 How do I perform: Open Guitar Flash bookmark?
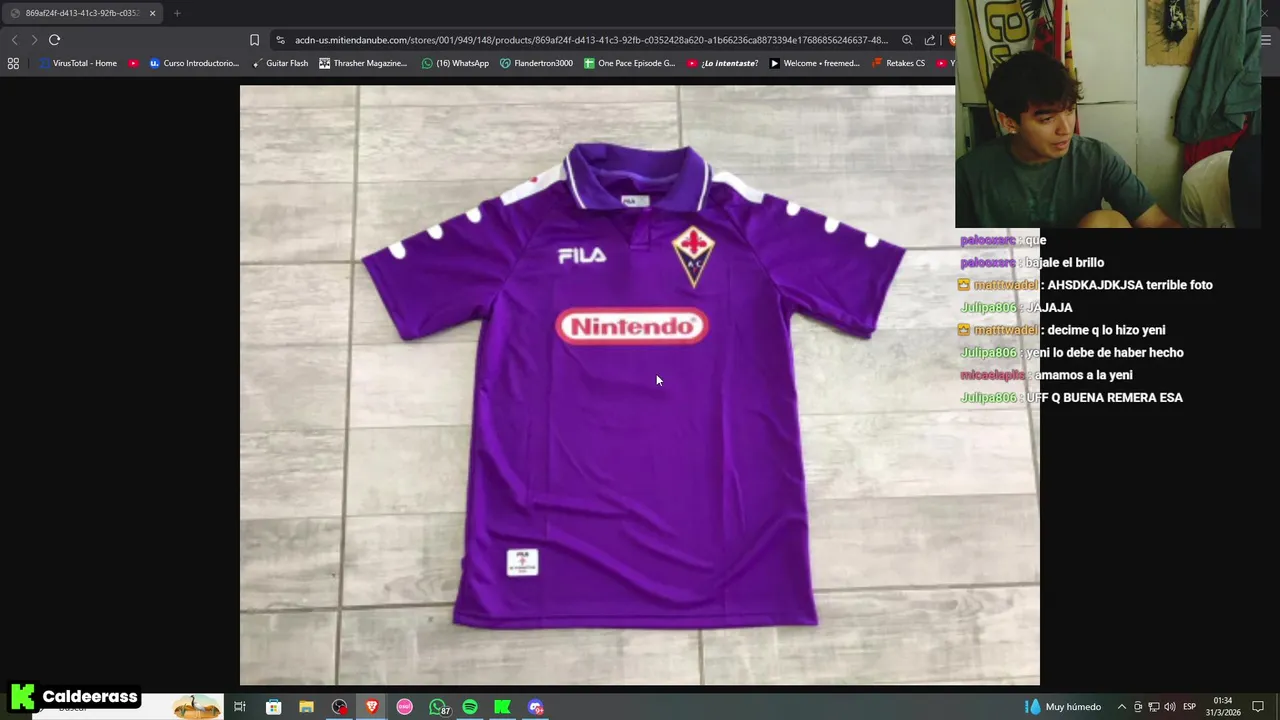click(279, 63)
